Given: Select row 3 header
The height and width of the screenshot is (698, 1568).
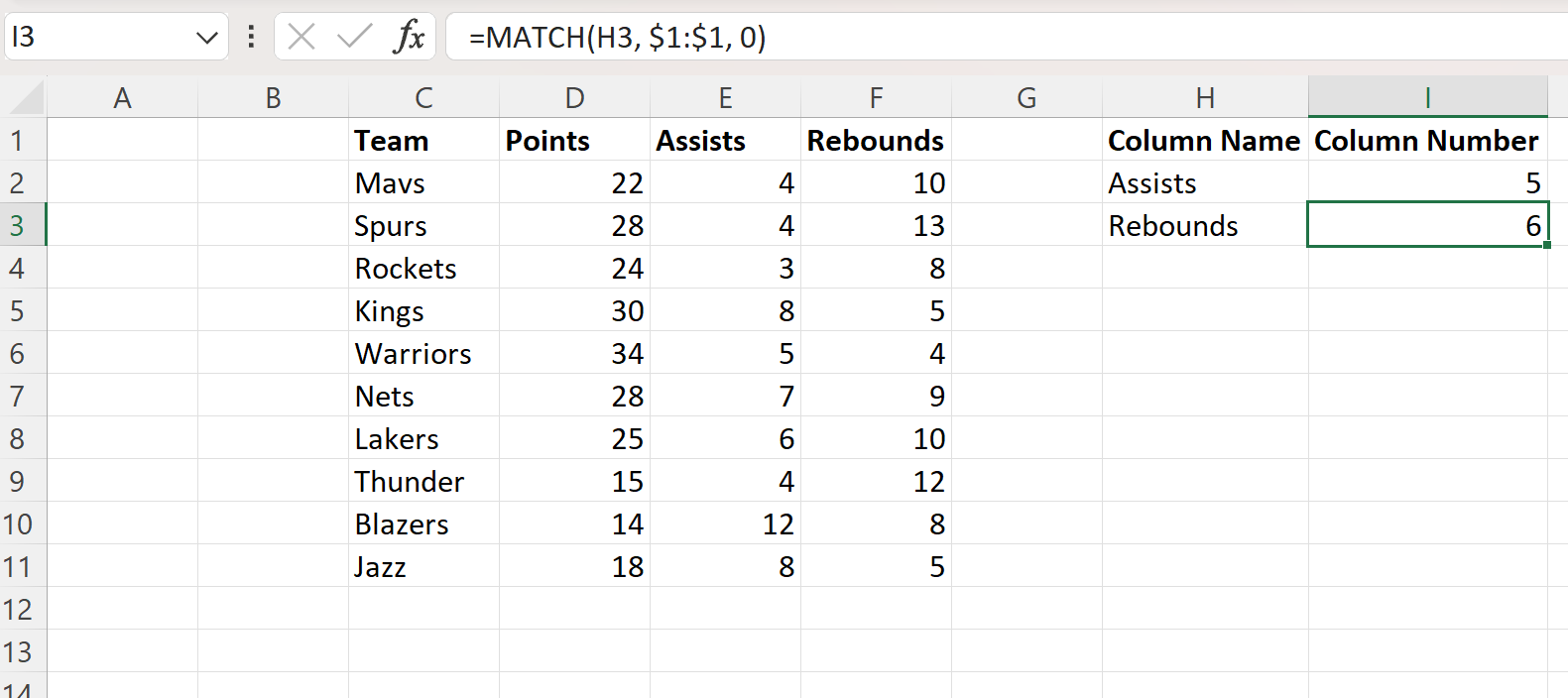Looking at the screenshot, I should [x=18, y=225].
